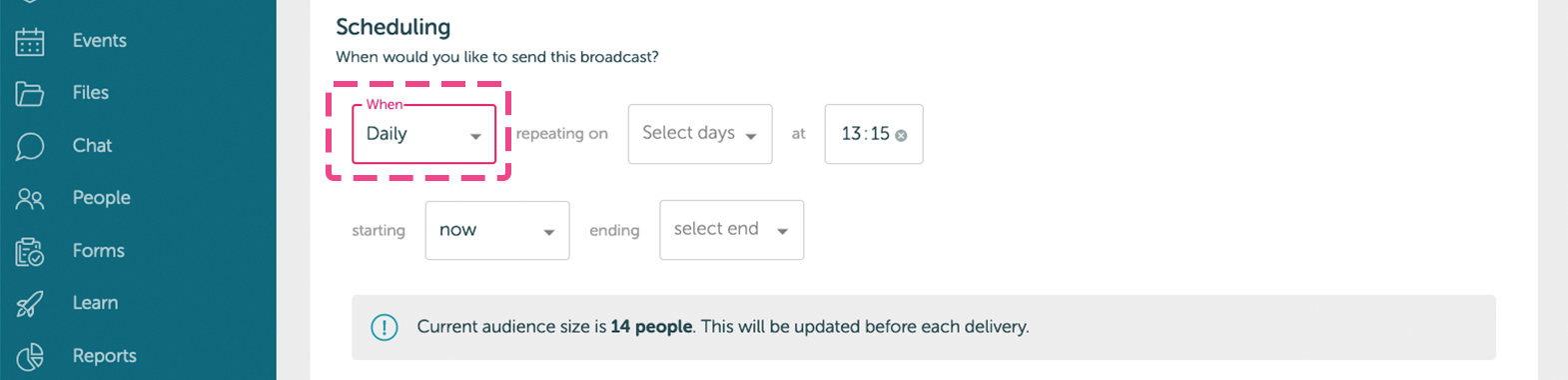Select Chat in the sidebar

click(x=92, y=146)
